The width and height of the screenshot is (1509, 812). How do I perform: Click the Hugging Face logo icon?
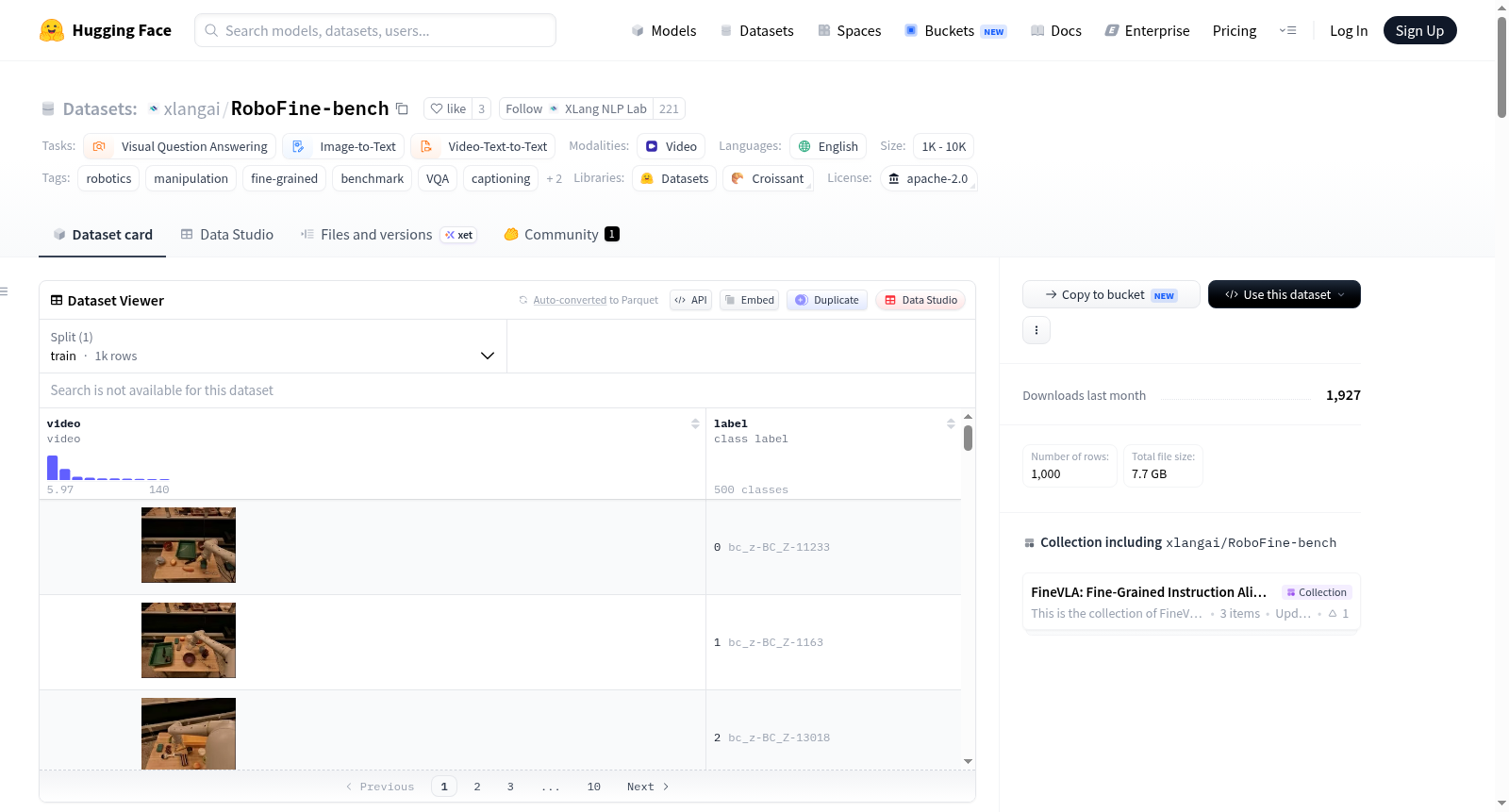[x=52, y=30]
